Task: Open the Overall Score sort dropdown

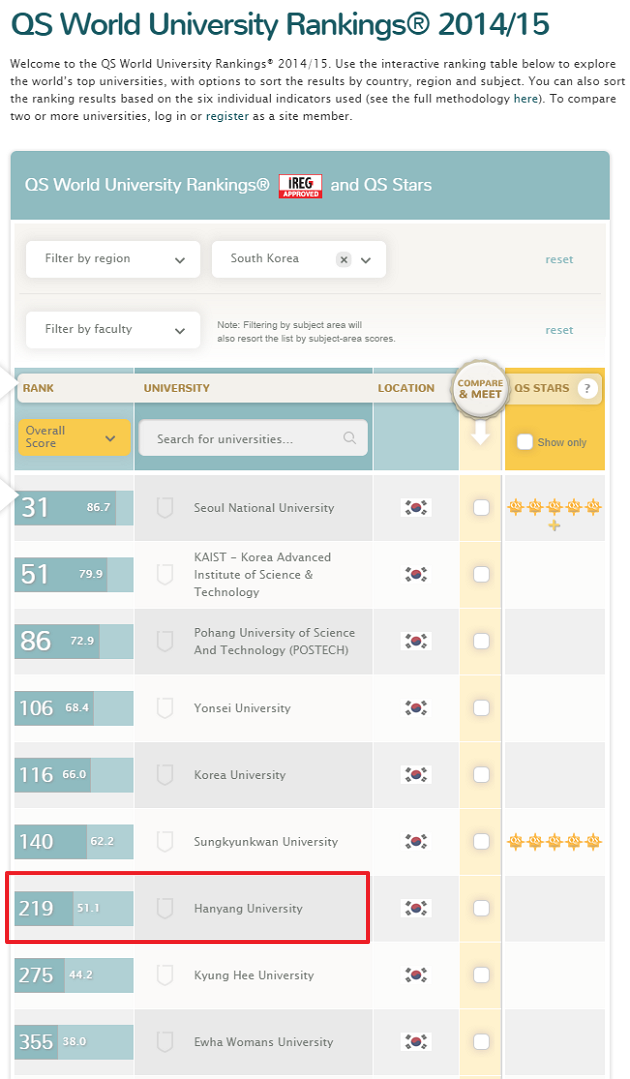Action: point(73,437)
